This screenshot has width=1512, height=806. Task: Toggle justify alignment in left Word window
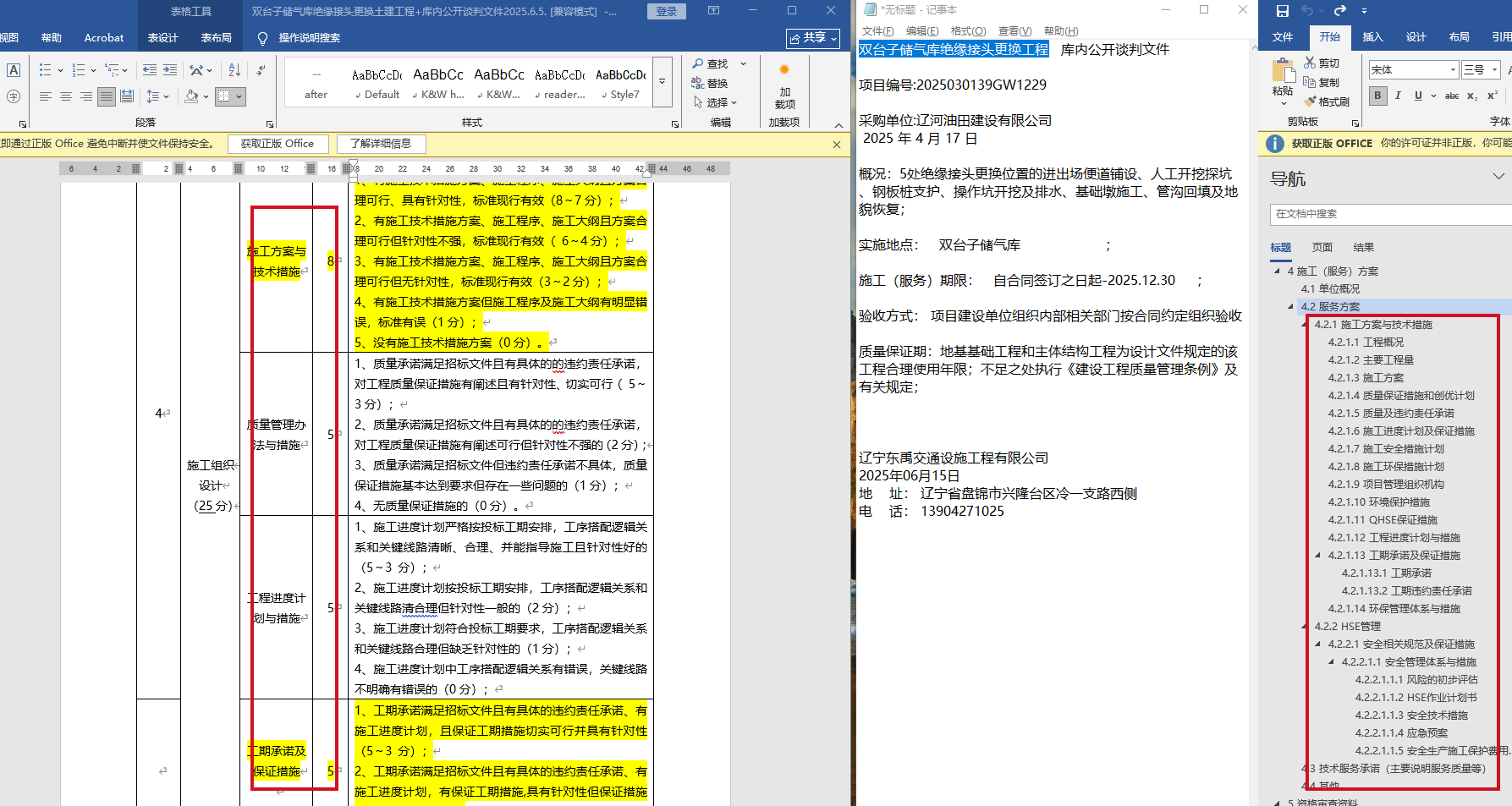(x=107, y=97)
